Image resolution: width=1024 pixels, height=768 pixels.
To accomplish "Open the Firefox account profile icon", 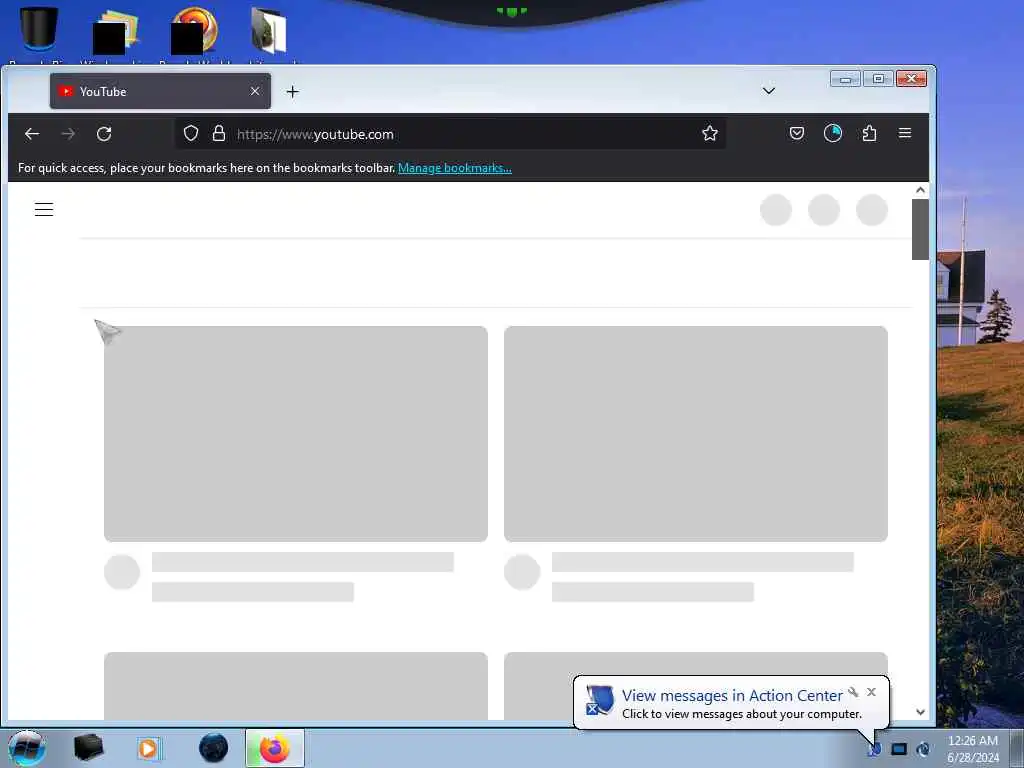I will coord(833,133).
